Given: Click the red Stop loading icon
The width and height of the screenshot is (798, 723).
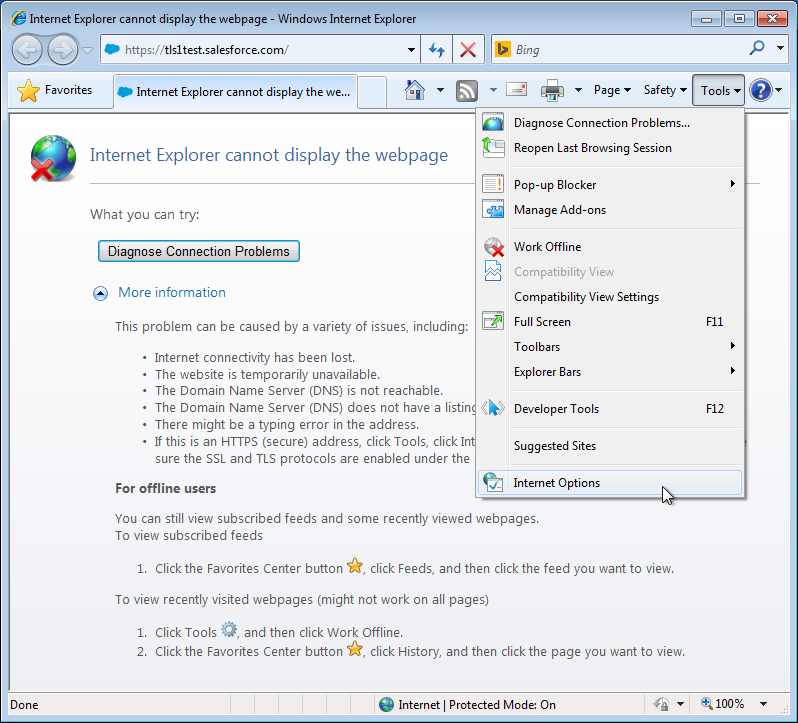Looking at the screenshot, I should coord(468,50).
